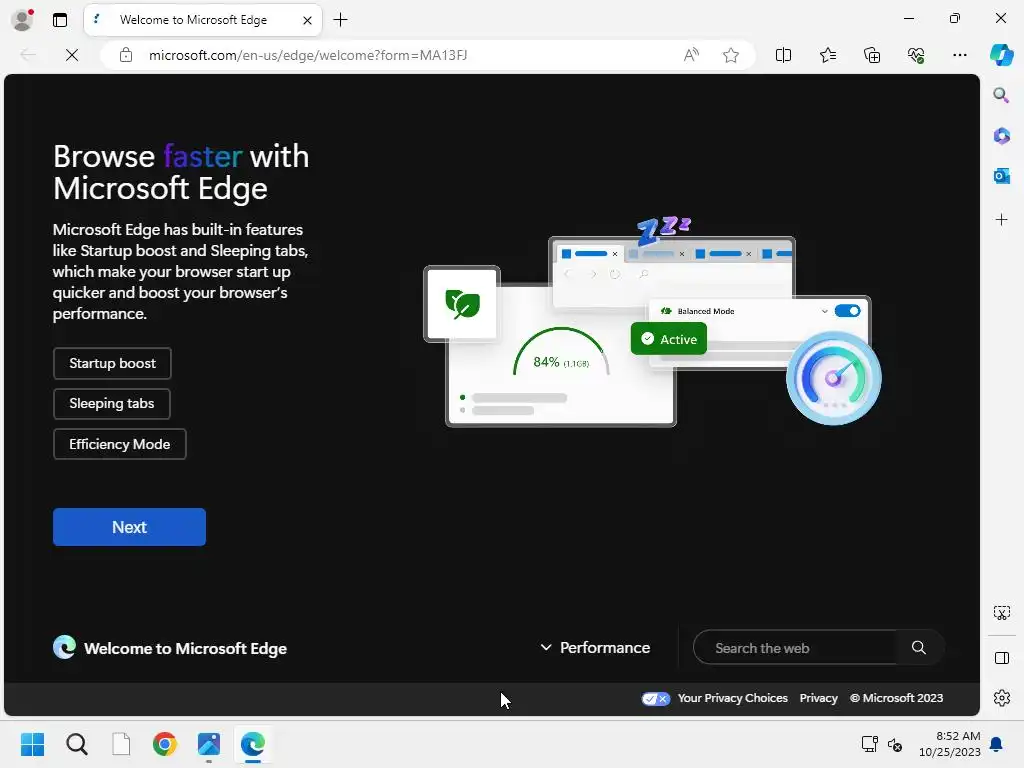
Task: Open the profile avatar menu
Action: tap(22, 20)
